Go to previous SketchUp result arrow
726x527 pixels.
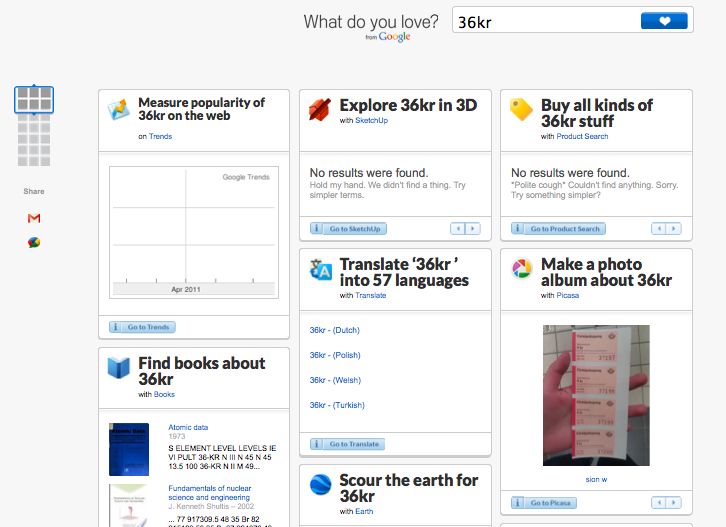tap(458, 228)
